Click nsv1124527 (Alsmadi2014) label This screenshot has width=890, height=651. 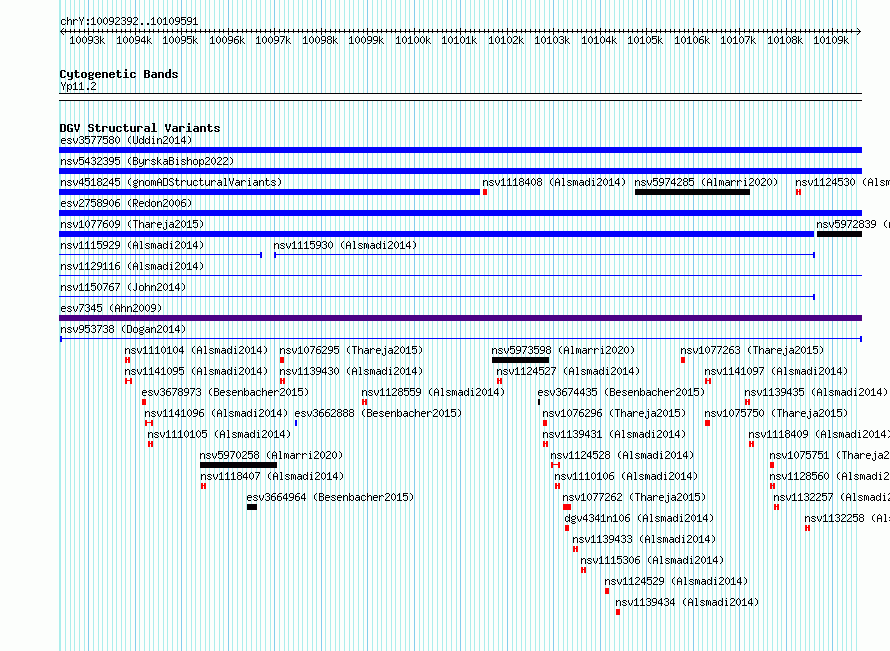(568, 371)
